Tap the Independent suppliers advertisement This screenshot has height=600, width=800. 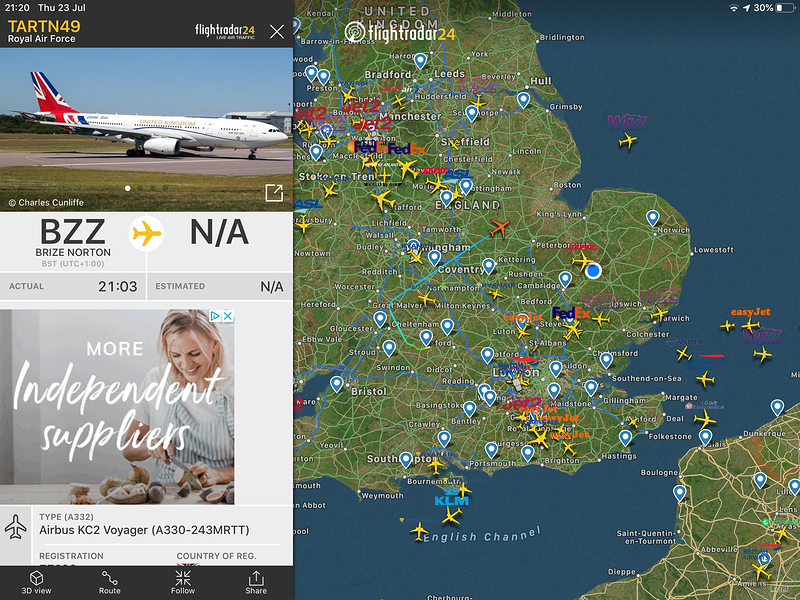coord(117,407)
